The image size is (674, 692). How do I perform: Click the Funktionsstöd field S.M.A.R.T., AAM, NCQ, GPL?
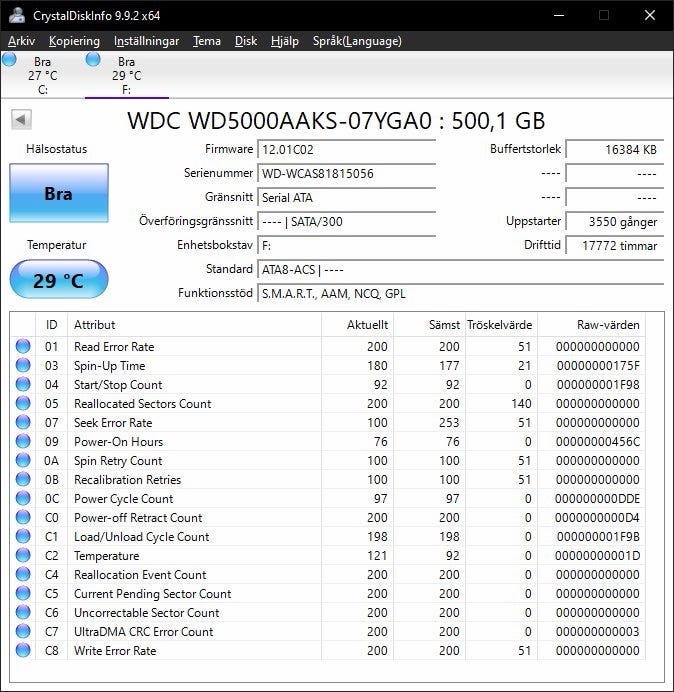point(460,293)
